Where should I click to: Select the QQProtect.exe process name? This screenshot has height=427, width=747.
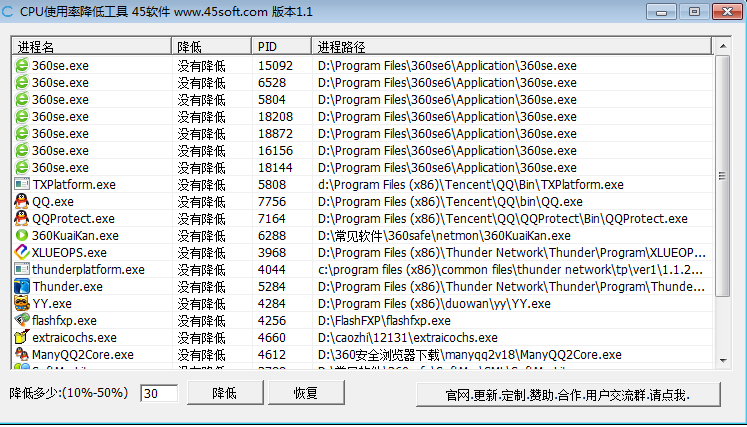[73, 219]
